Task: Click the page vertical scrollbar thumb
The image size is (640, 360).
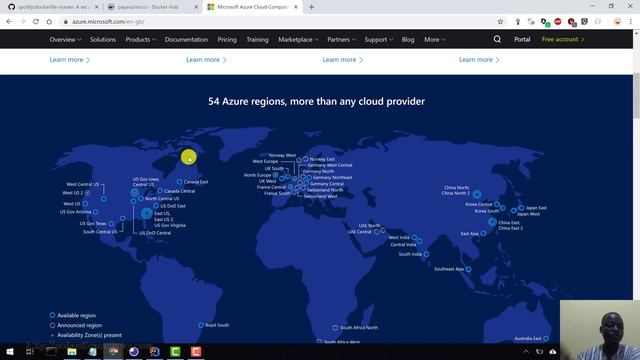Action: [x=636, y=96]
